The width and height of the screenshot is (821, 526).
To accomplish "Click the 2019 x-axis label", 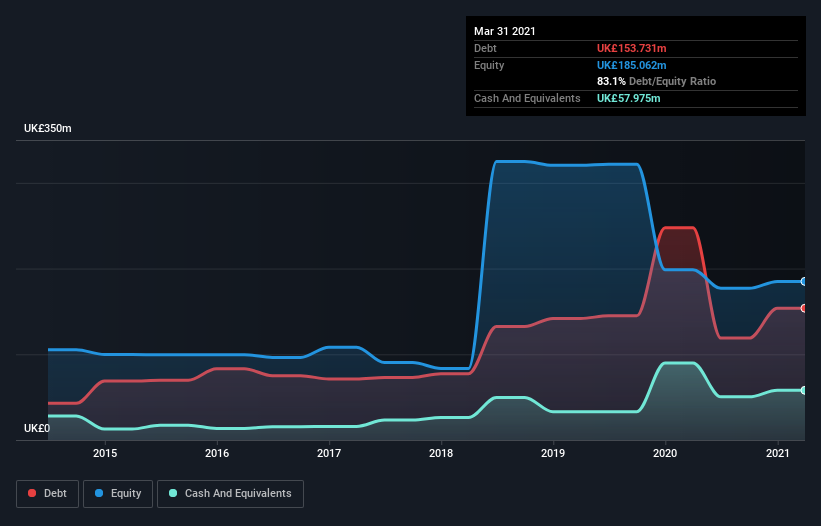I will [553, 453].
